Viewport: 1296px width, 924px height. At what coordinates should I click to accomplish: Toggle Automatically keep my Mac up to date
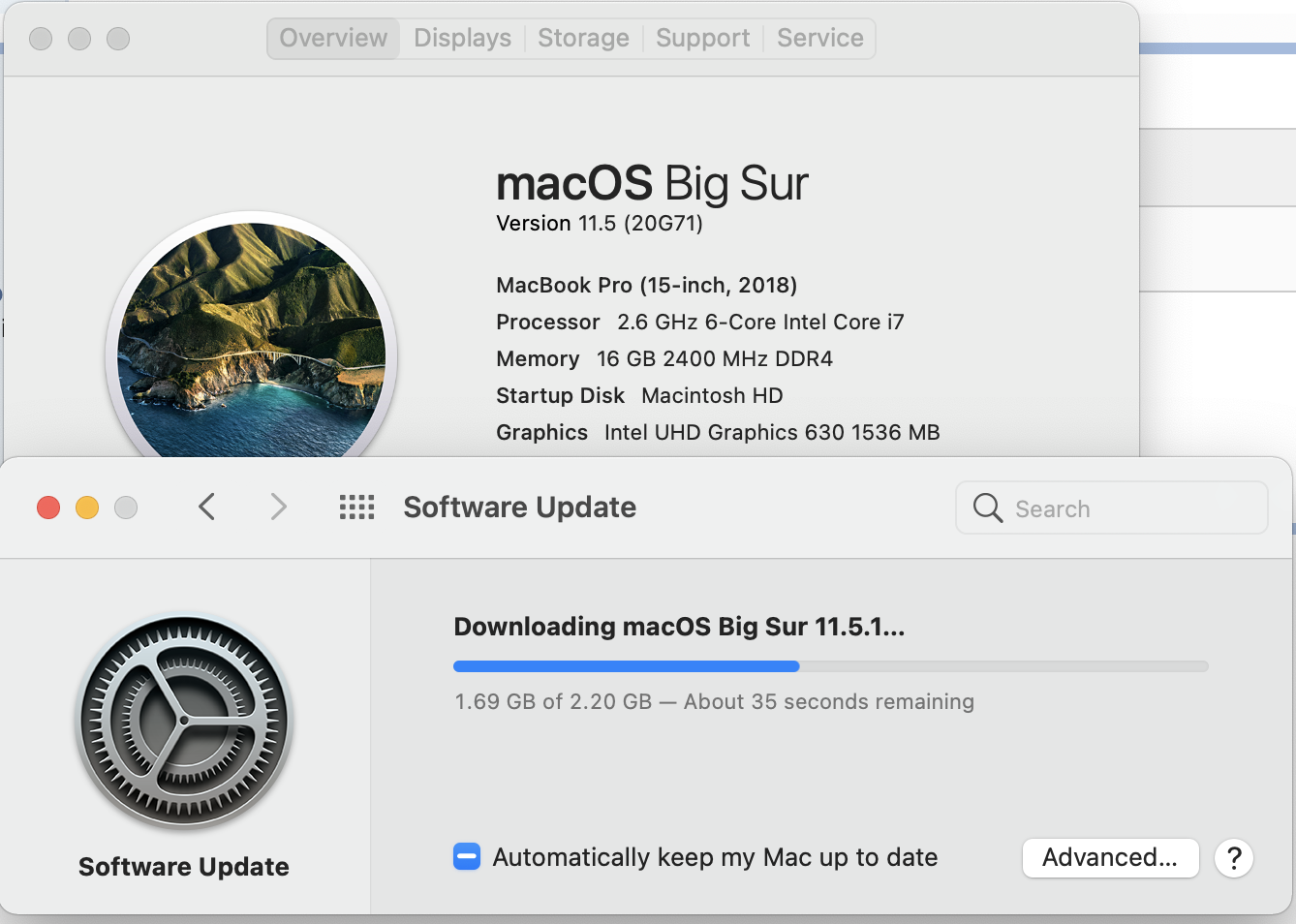[x=467, y=857]
